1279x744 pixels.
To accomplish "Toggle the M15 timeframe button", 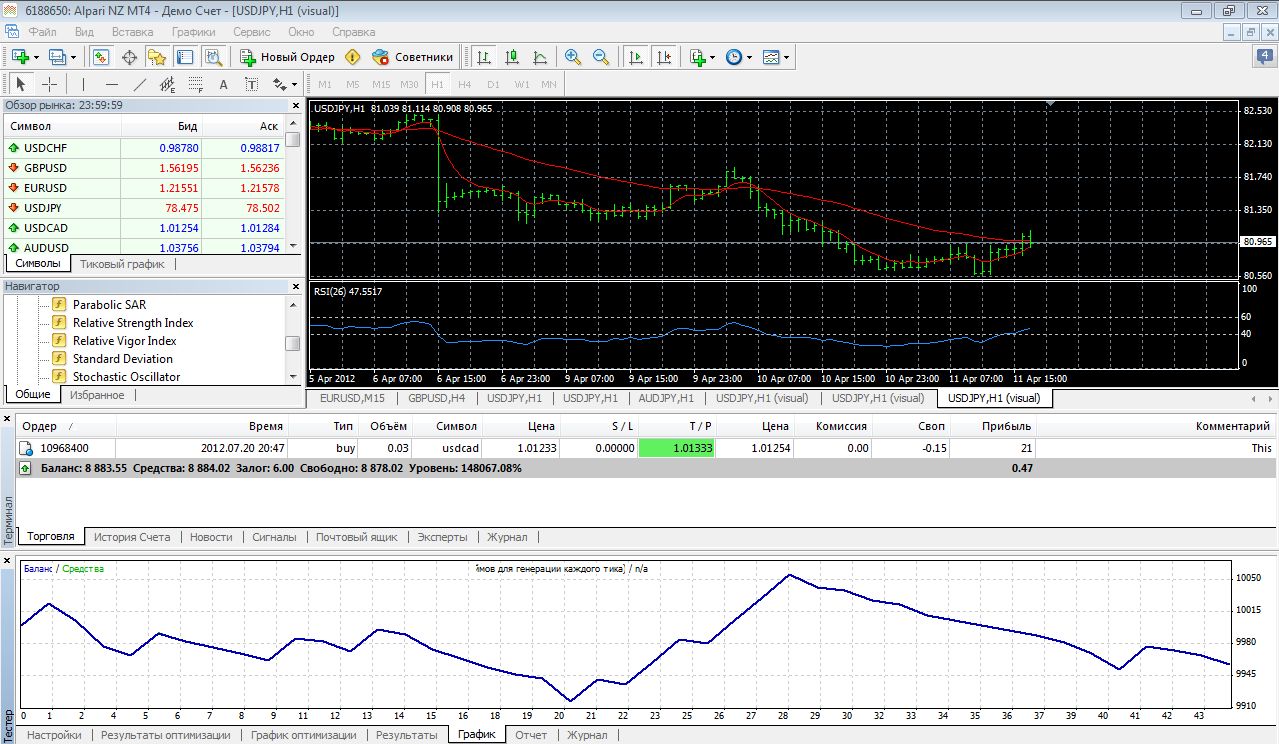I will pos(381,84).
